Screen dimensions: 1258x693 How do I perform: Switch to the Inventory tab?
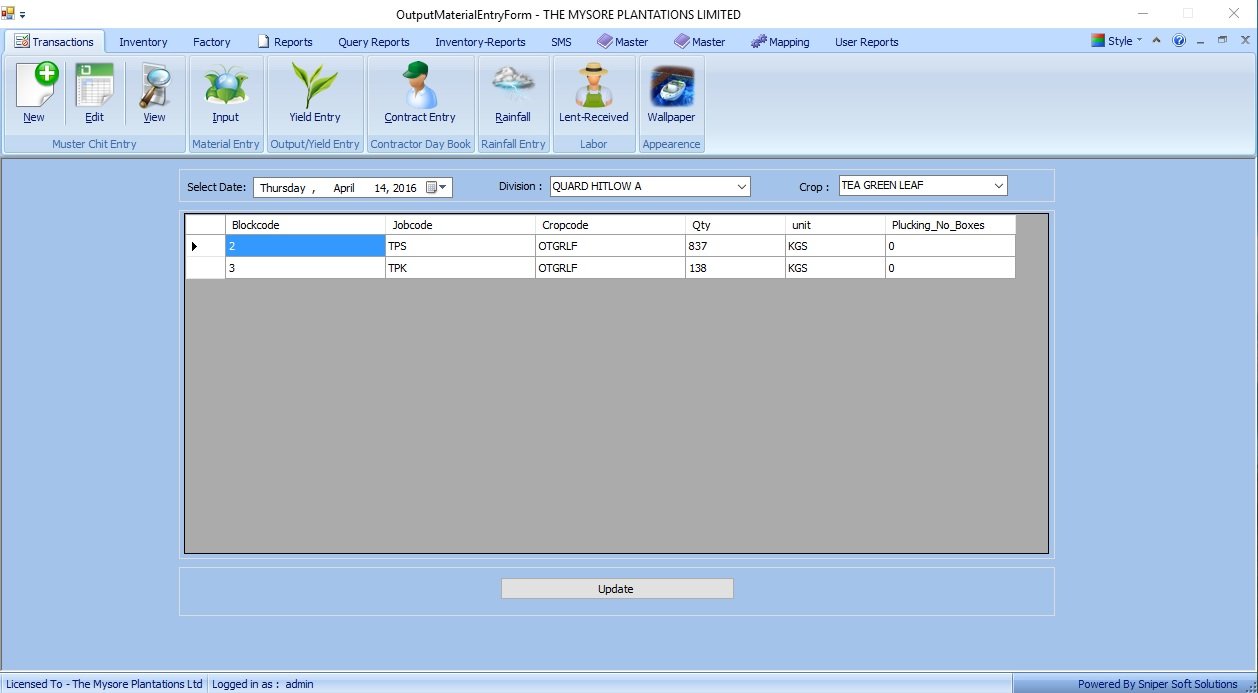[x=143, y=42]
